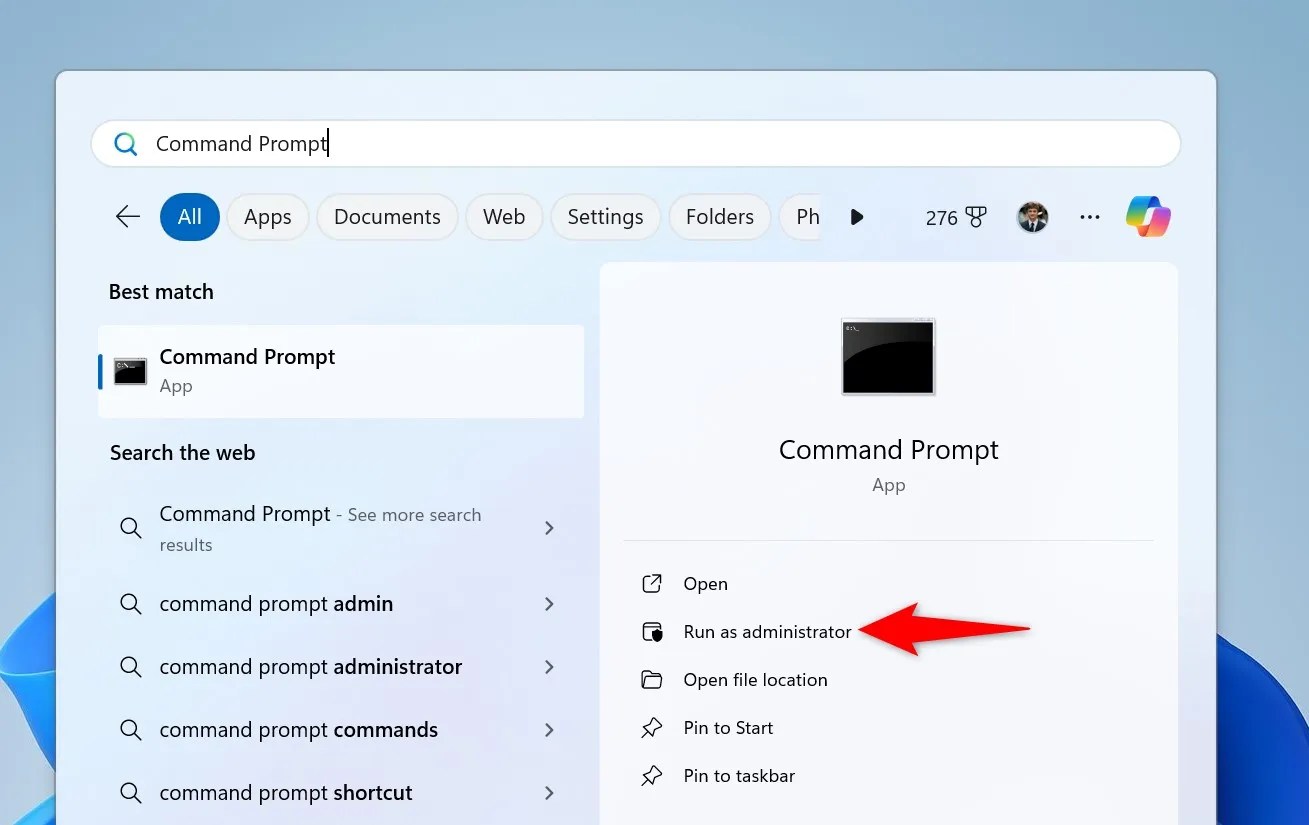
Task: Click the Pin to Start pushpin icon
Action: point(652,727)
